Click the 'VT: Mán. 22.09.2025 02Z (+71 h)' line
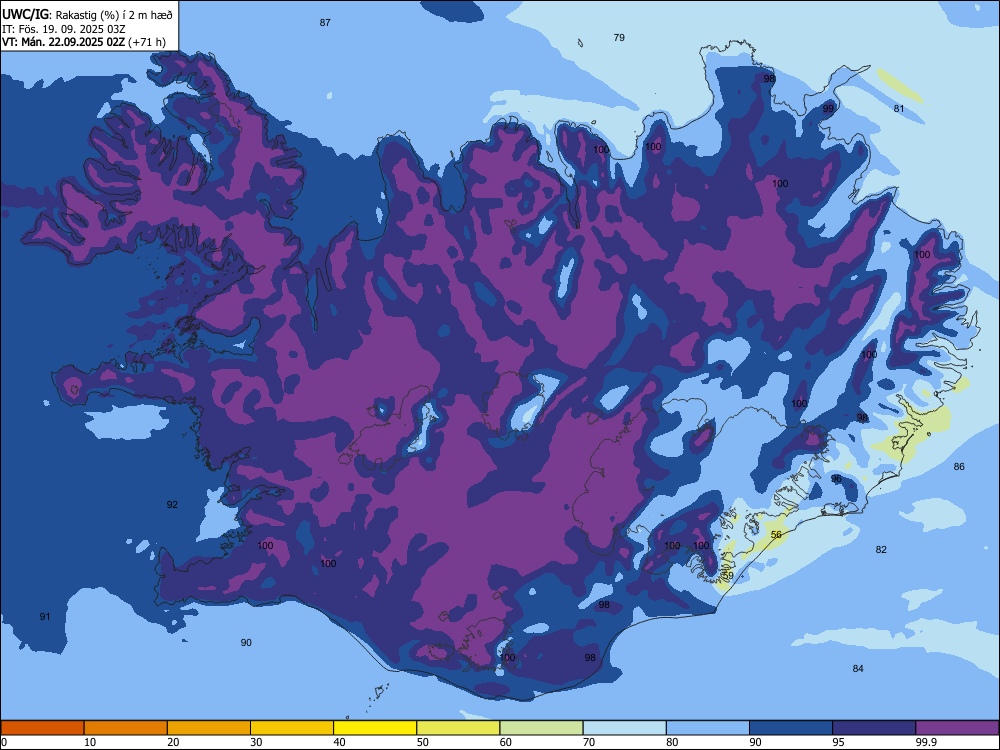This screenshot has width=1000, height=750. (84, 42)
